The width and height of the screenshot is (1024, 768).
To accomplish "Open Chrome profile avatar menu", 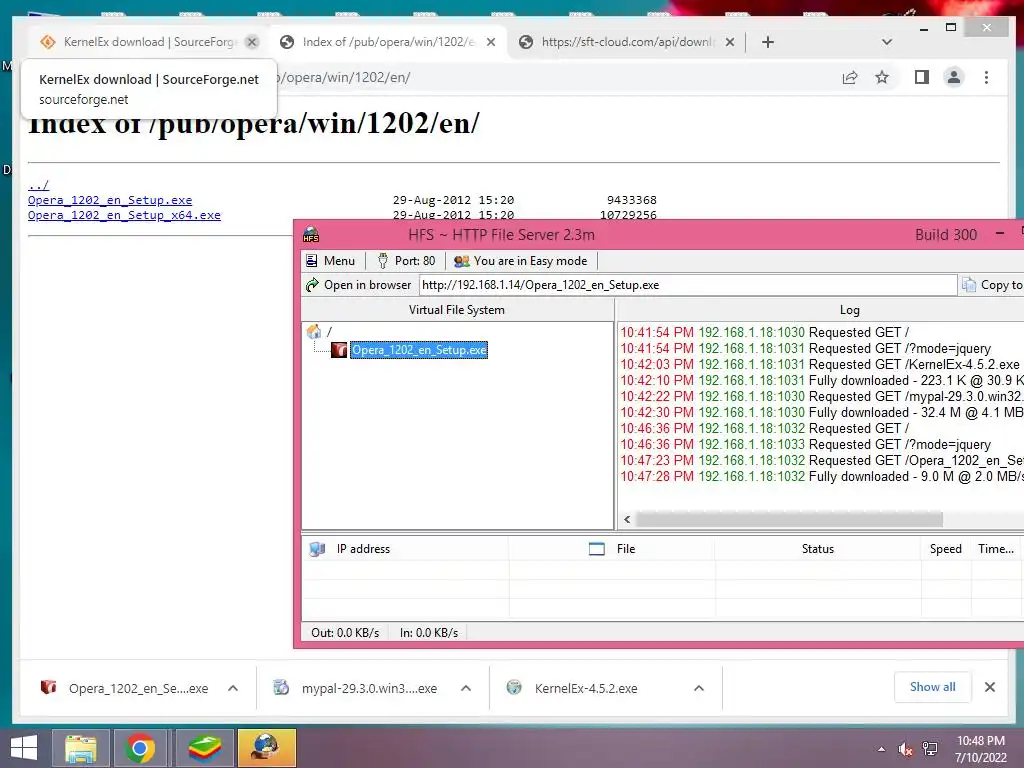I will coord(953,78).
